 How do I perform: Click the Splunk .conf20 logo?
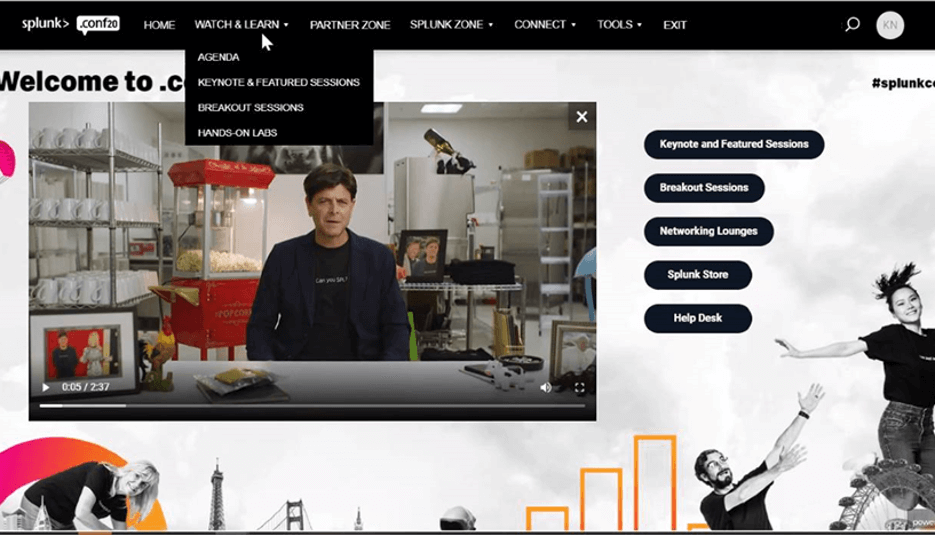tap(71, 24)
